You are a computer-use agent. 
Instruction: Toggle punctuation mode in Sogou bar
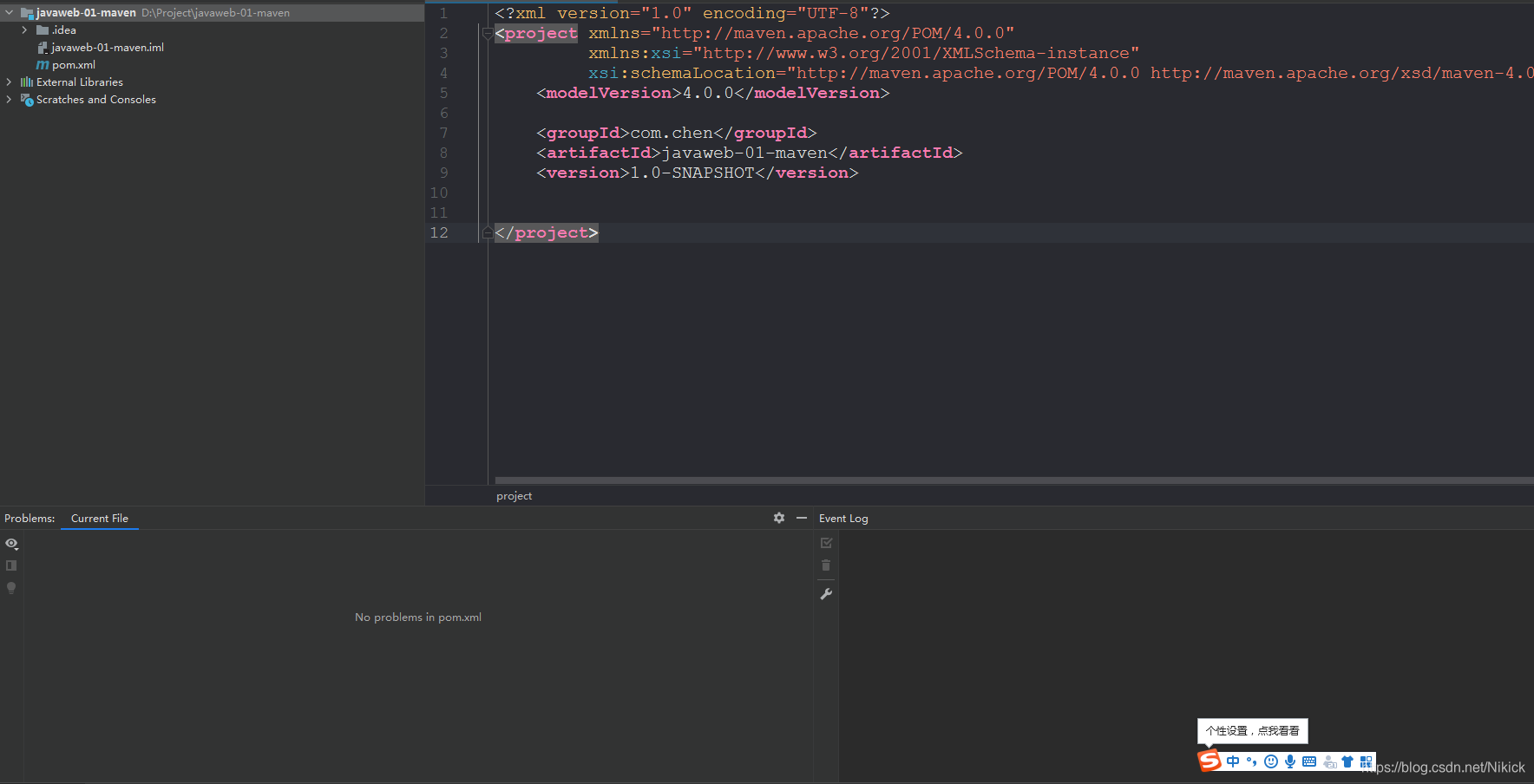tap(1251, 761)
